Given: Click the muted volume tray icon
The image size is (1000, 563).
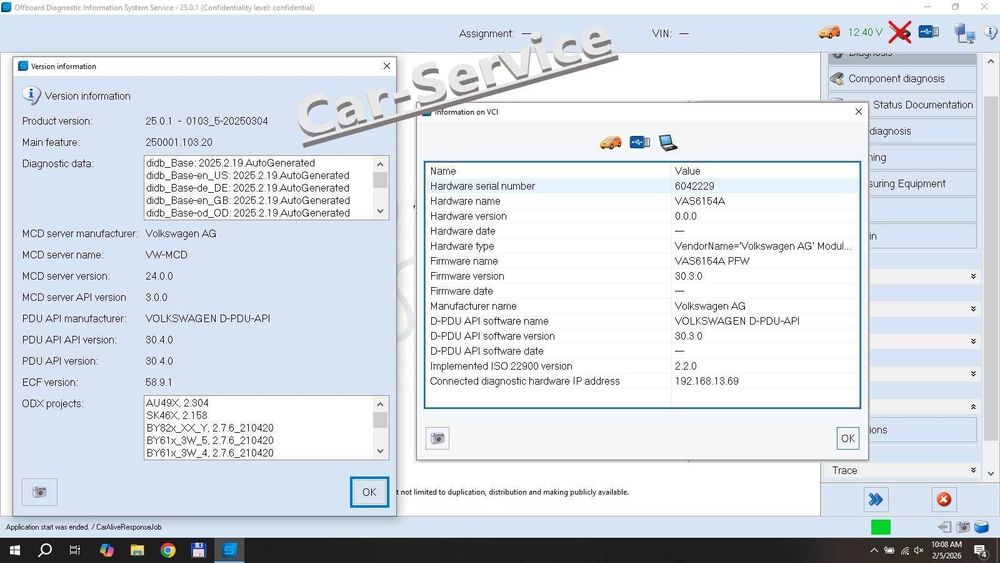Looking at the screenshot, I should click(919, 550).
